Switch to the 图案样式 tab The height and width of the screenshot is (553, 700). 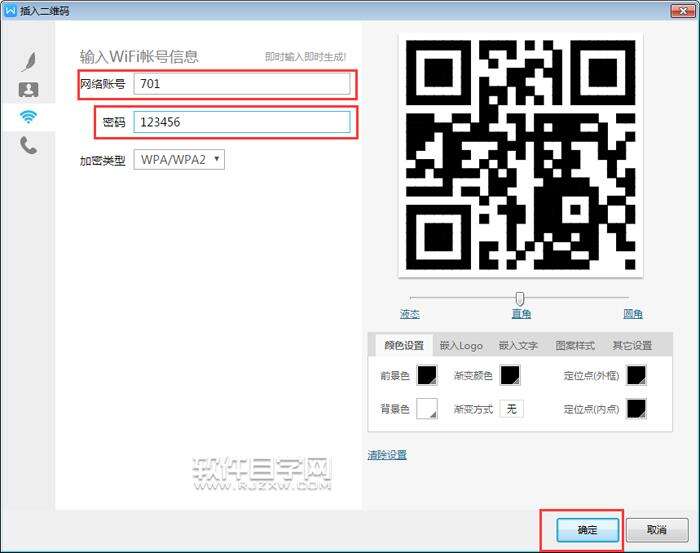tap(575, 345)
